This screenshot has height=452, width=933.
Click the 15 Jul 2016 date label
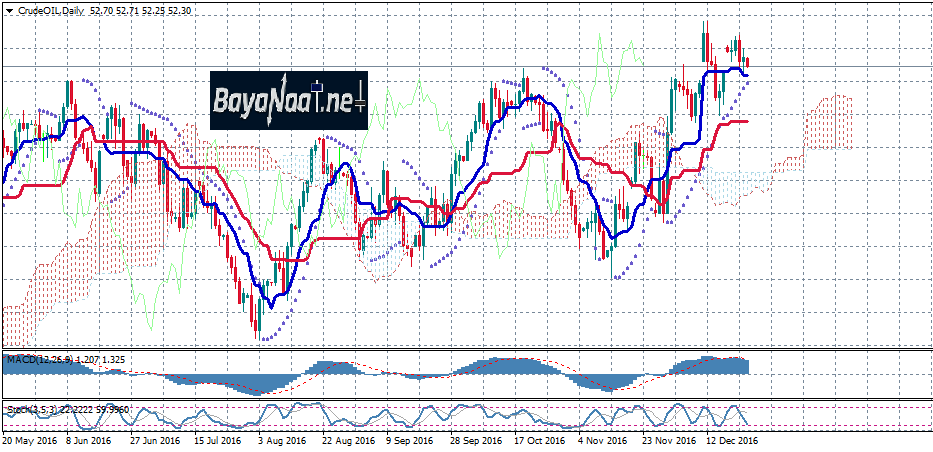point(219,440)
